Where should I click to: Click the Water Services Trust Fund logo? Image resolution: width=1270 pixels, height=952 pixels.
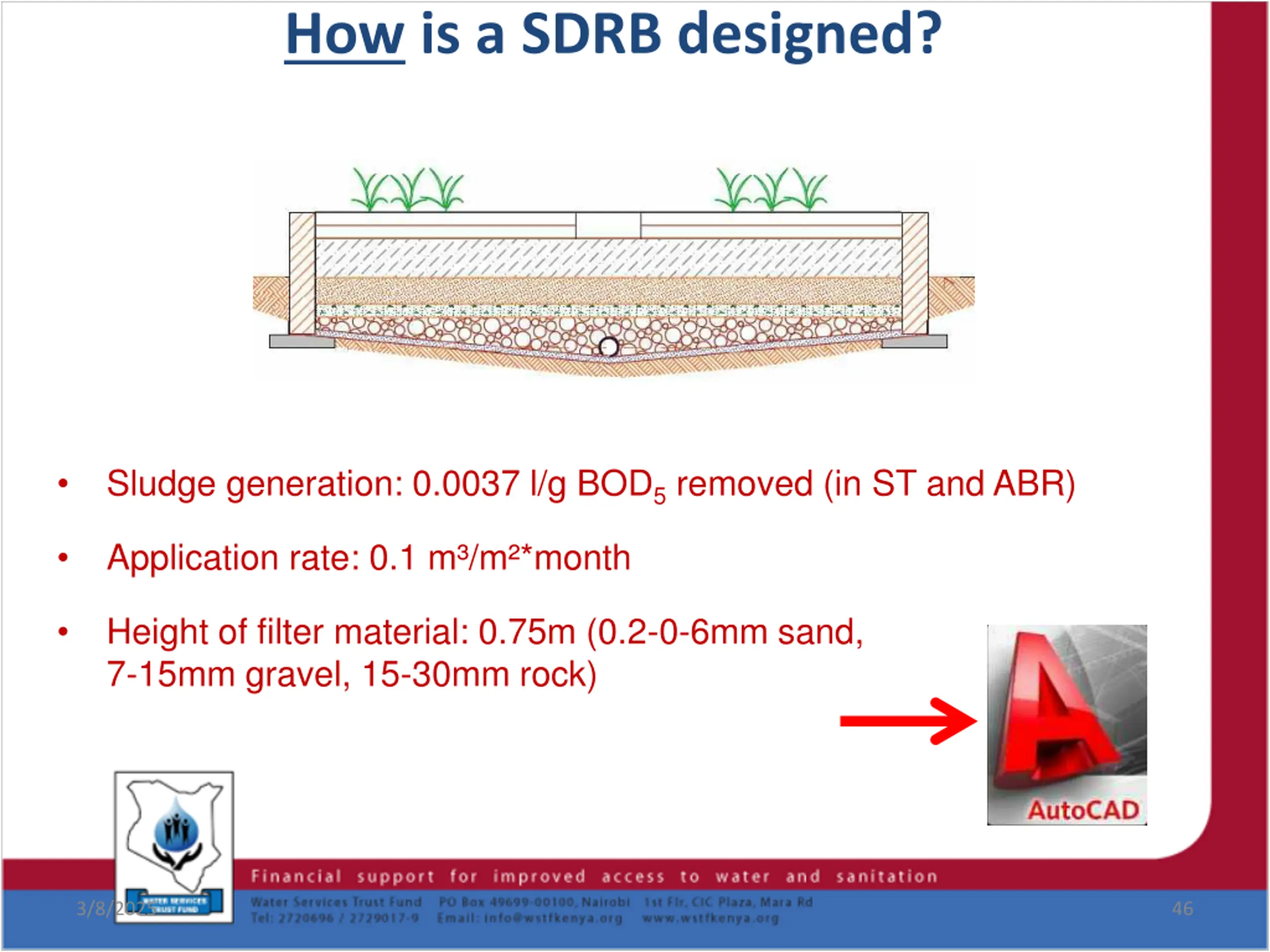[174, 847]
